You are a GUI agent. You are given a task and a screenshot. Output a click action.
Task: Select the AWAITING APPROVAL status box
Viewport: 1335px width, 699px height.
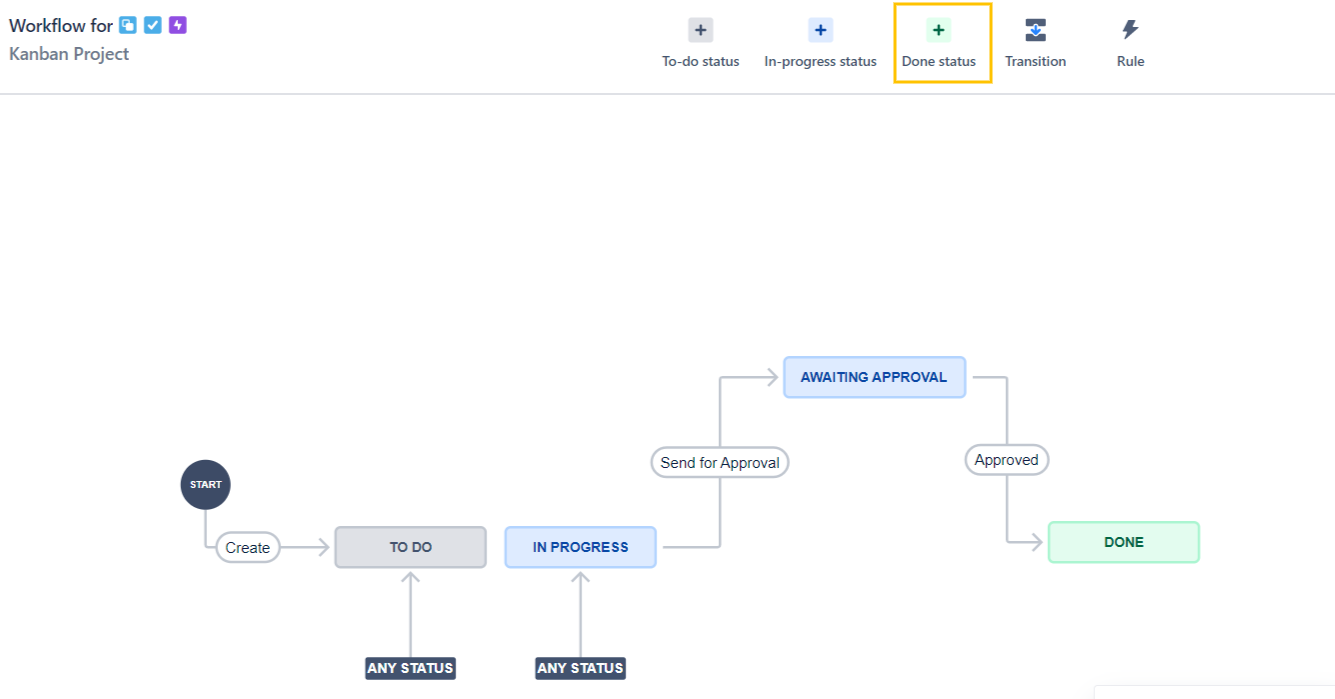tap(874, 377)
